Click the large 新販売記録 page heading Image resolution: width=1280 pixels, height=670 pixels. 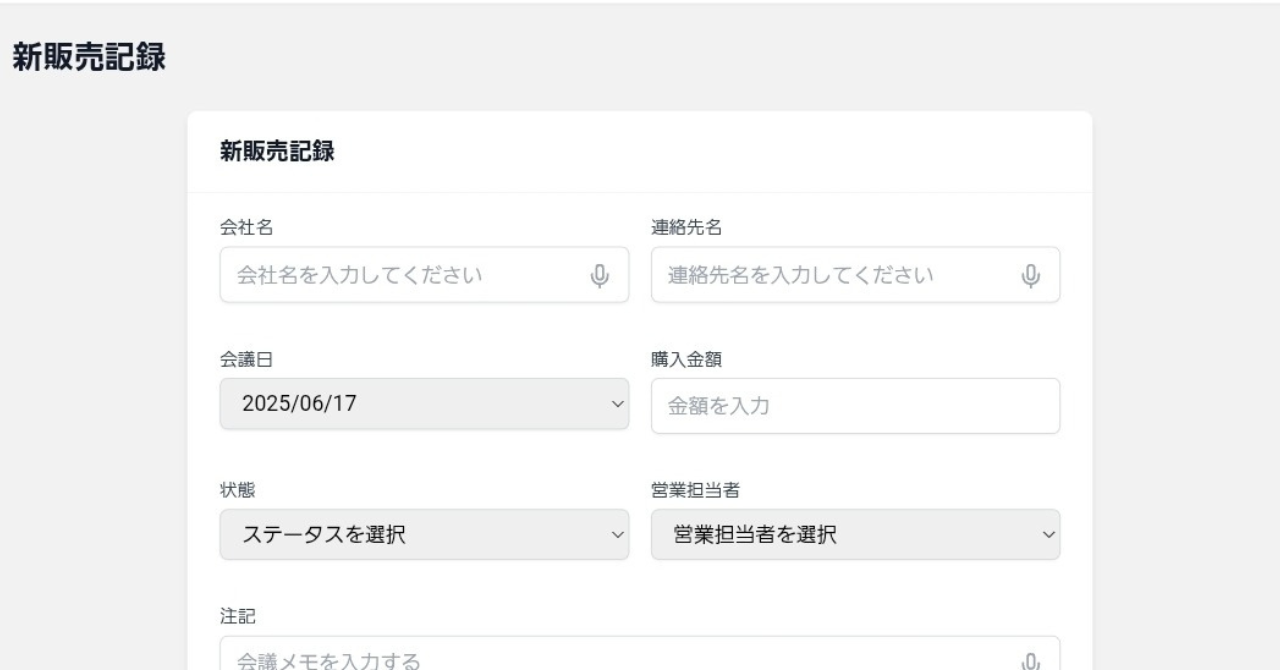pyautogui.click(x=88, y=57)
